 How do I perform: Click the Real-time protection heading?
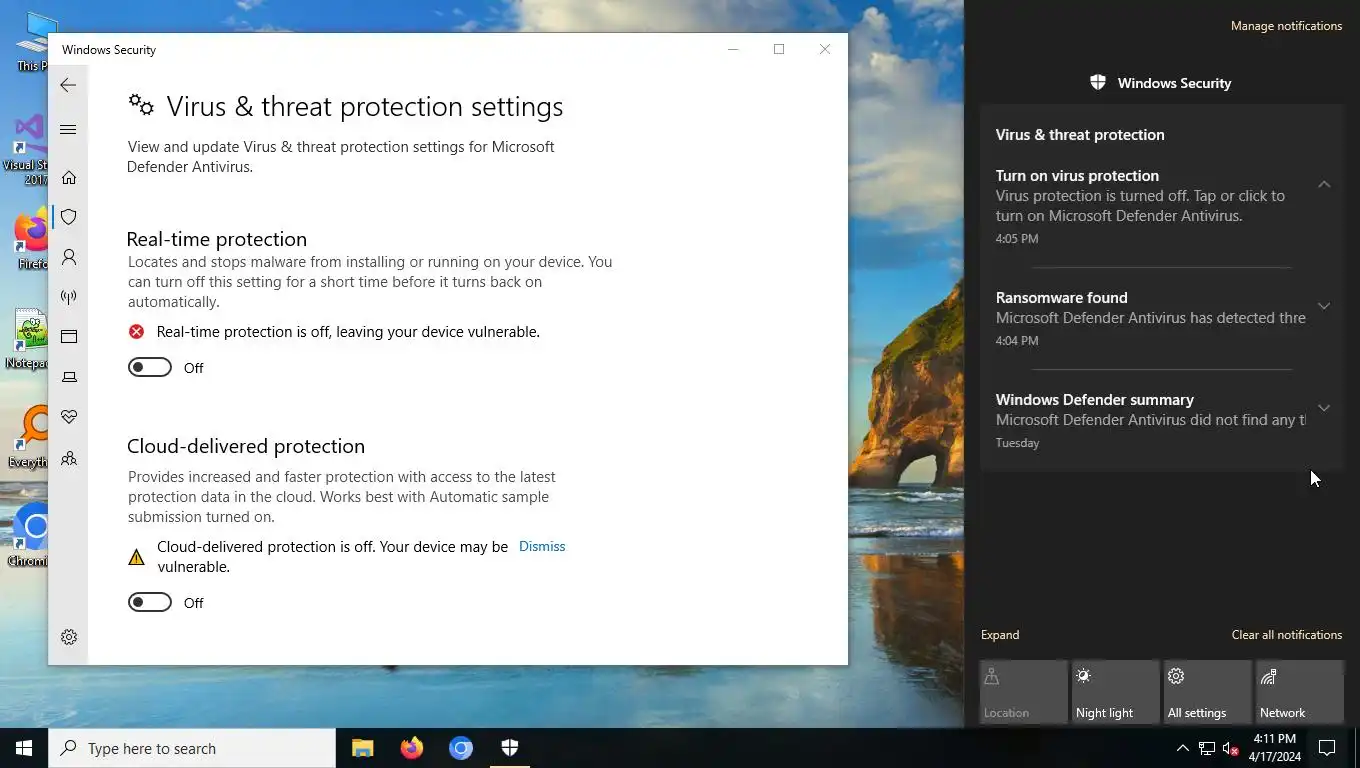click(x=217, y=239)
